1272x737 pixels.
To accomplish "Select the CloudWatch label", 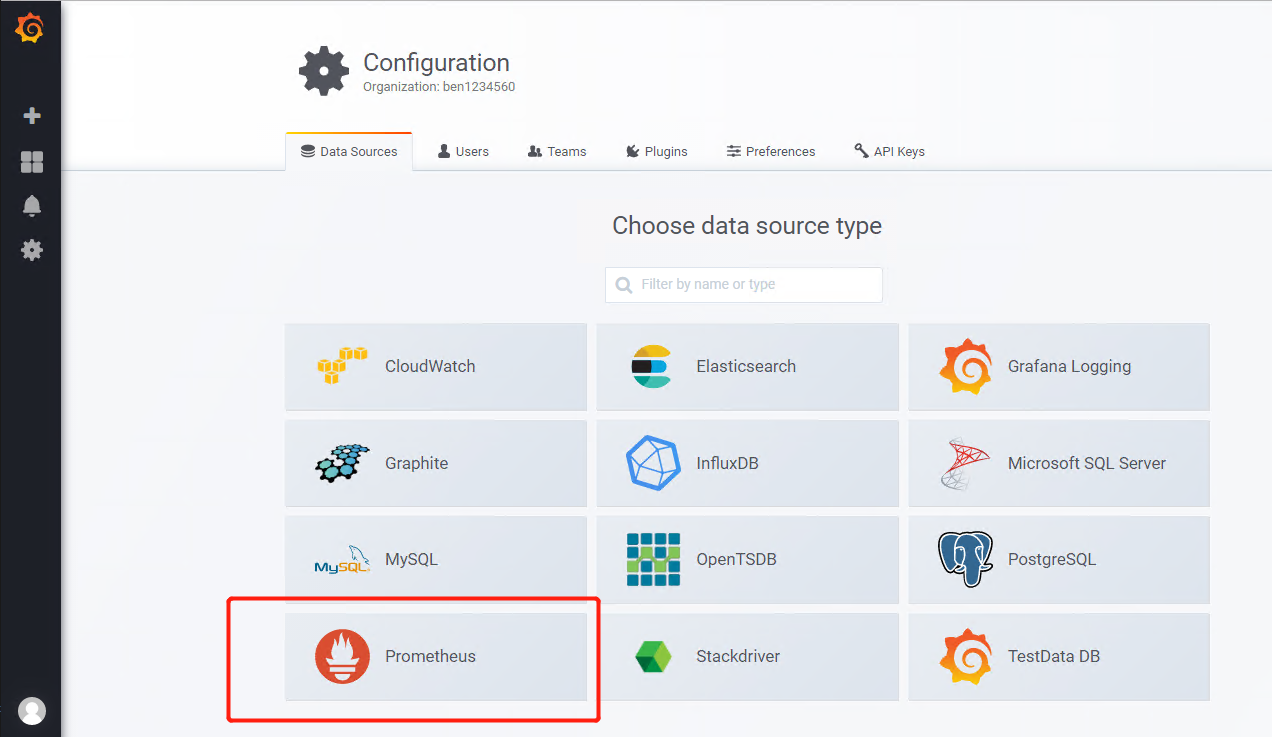I will [430, 366].
